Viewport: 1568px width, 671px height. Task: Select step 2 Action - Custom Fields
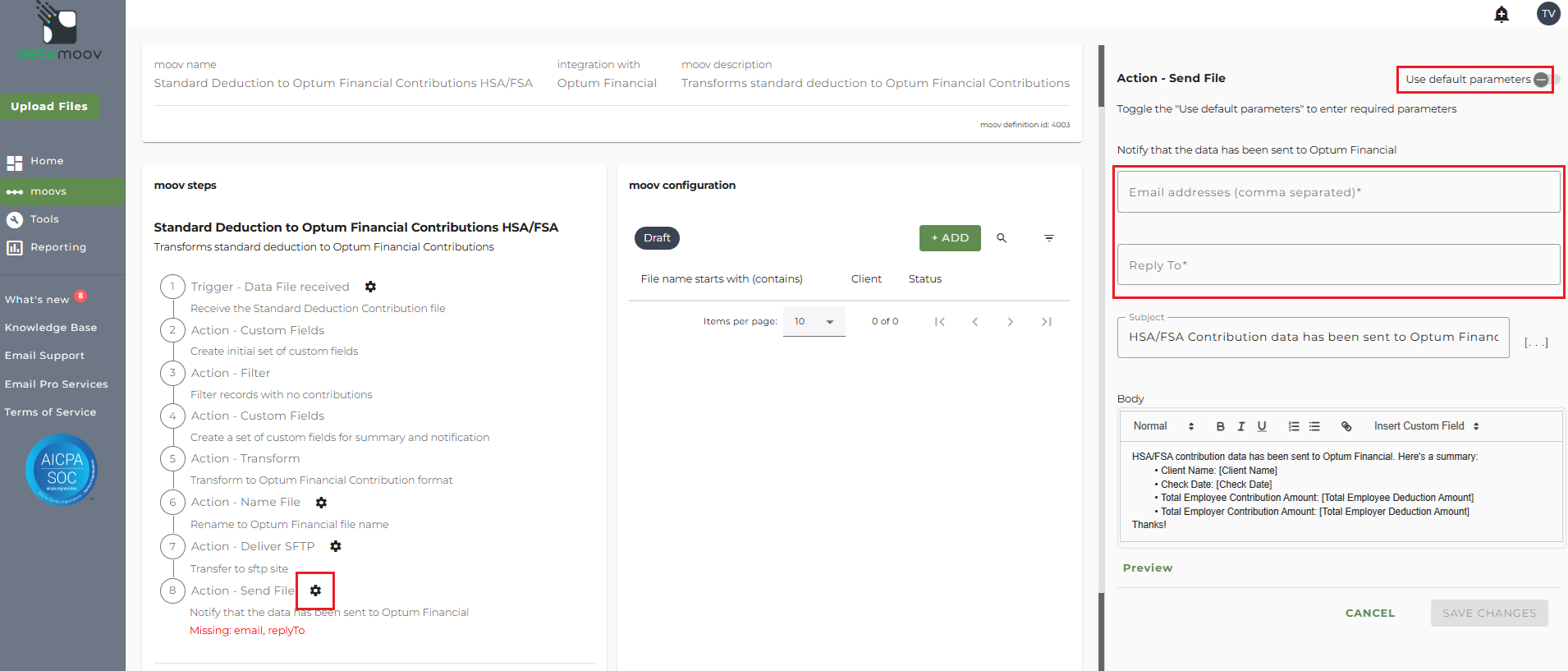258,330
